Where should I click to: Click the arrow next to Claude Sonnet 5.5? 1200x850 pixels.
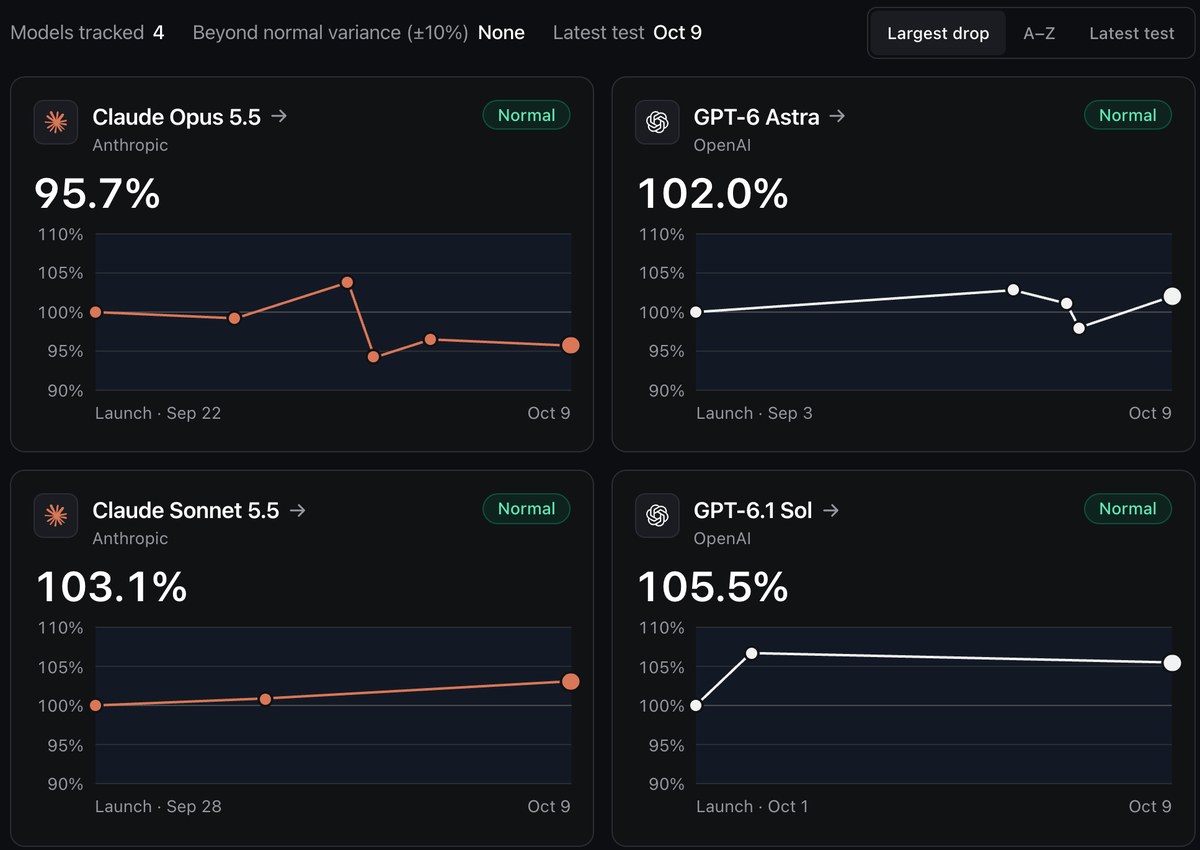click(297, 510)
